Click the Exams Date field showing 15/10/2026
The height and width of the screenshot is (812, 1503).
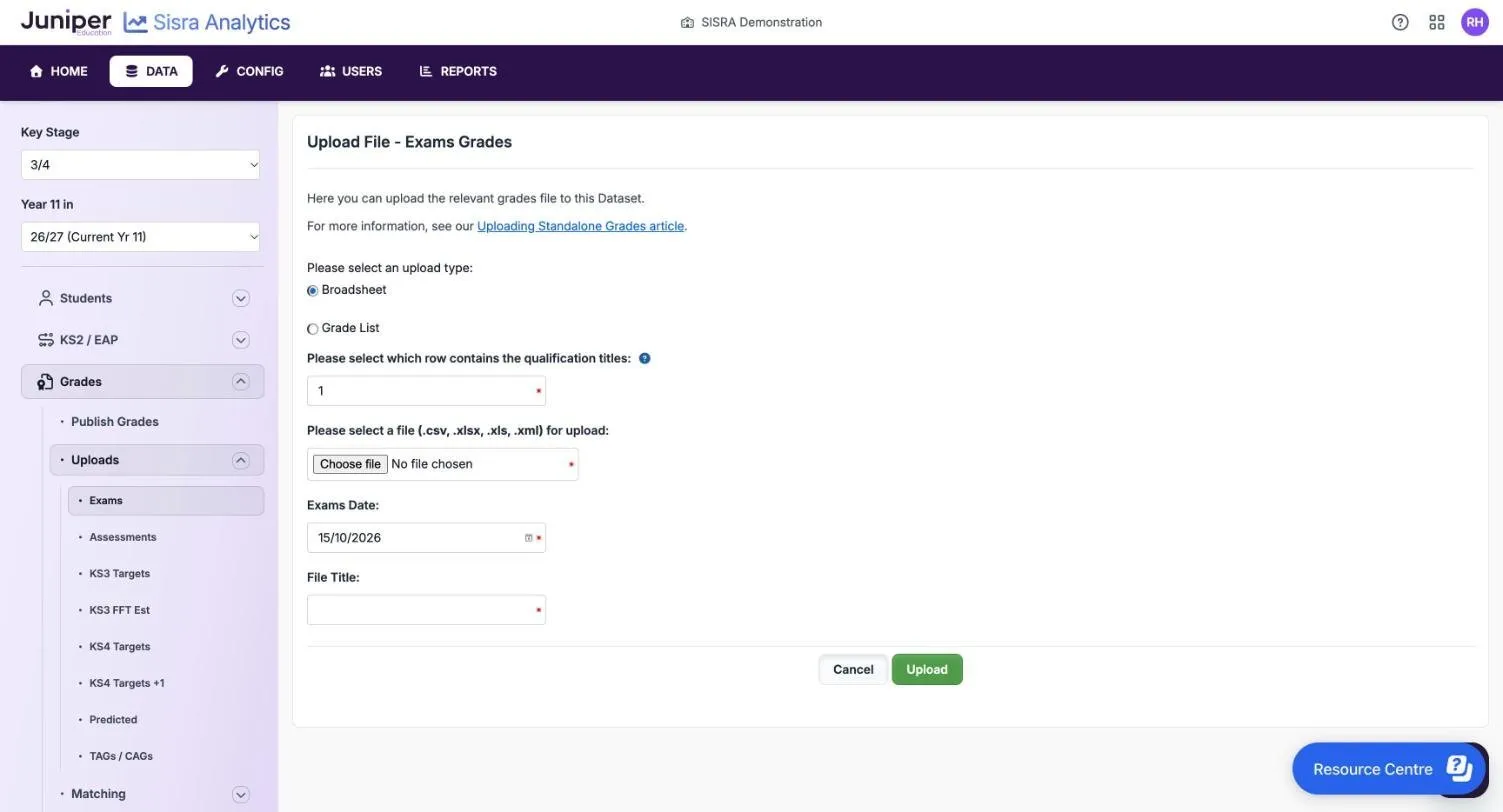[426, 538]
